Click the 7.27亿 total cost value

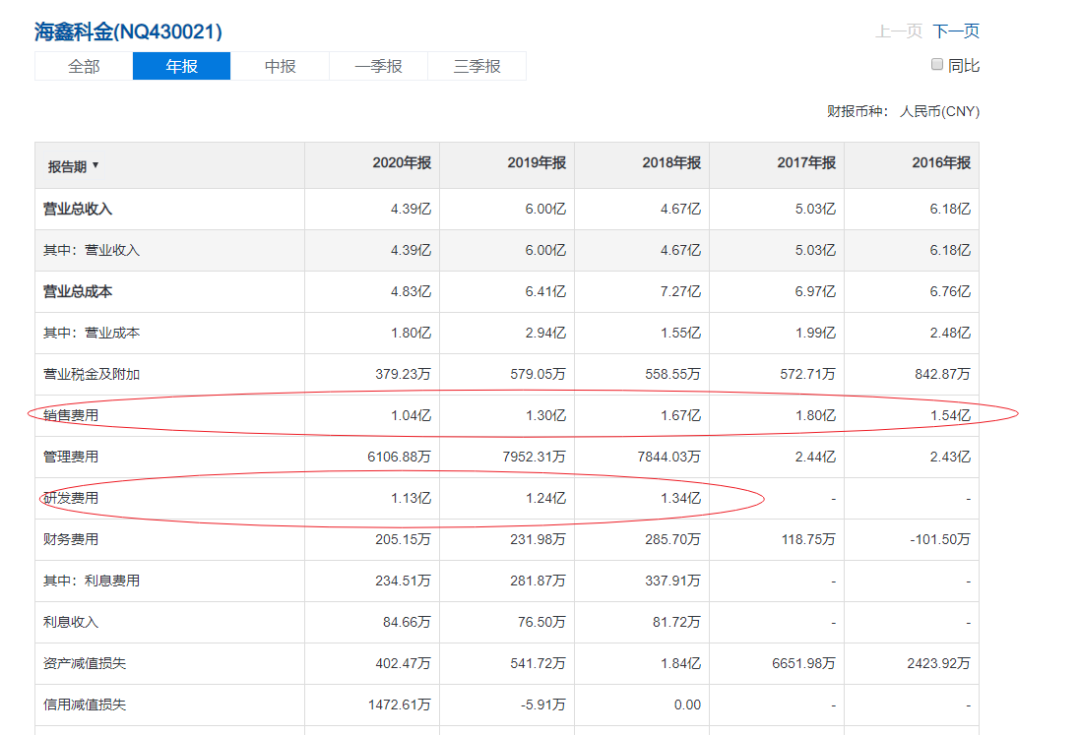pyautogui.click(x=681, y=291)
